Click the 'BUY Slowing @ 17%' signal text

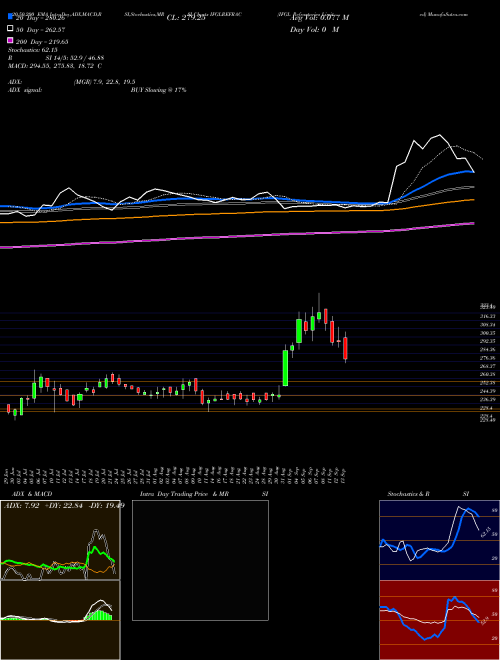[x=159, y=90]
